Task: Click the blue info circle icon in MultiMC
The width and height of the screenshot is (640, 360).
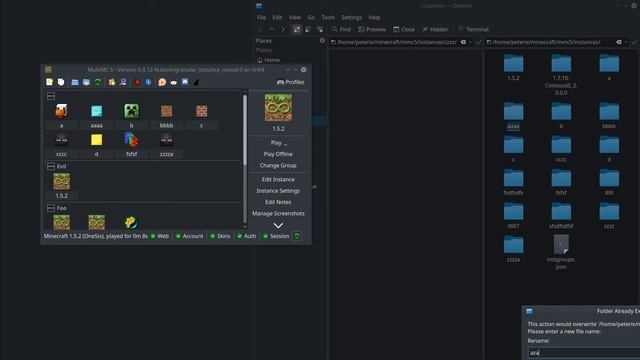Action: point(148,82)
